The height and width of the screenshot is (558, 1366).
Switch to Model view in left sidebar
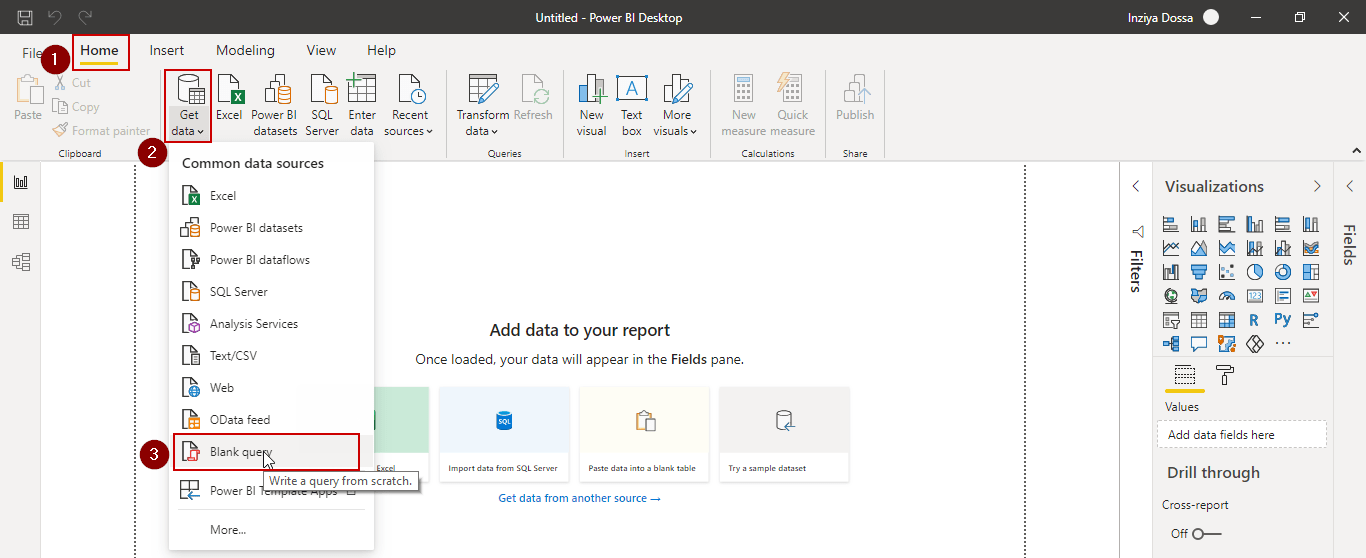point(21,262)
